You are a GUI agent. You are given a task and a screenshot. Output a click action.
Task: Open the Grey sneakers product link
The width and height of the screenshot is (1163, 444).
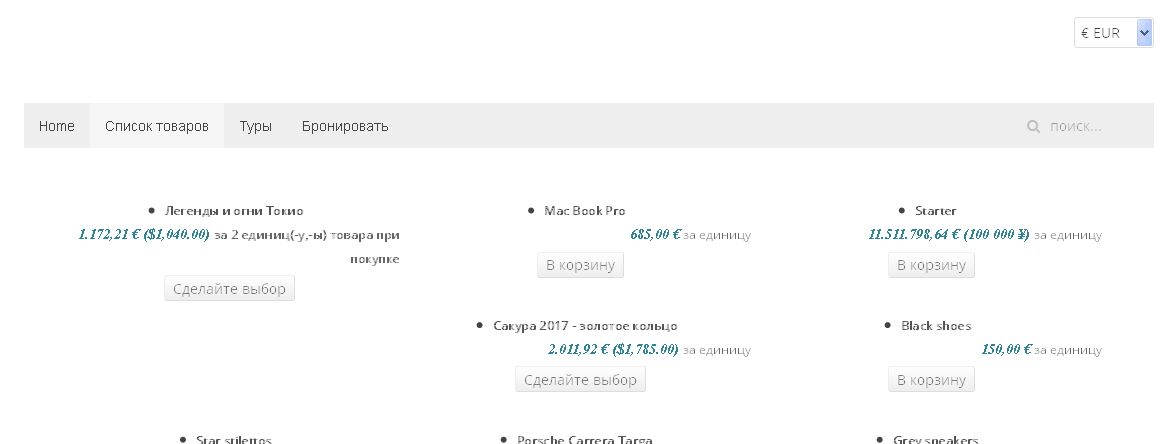935,439
